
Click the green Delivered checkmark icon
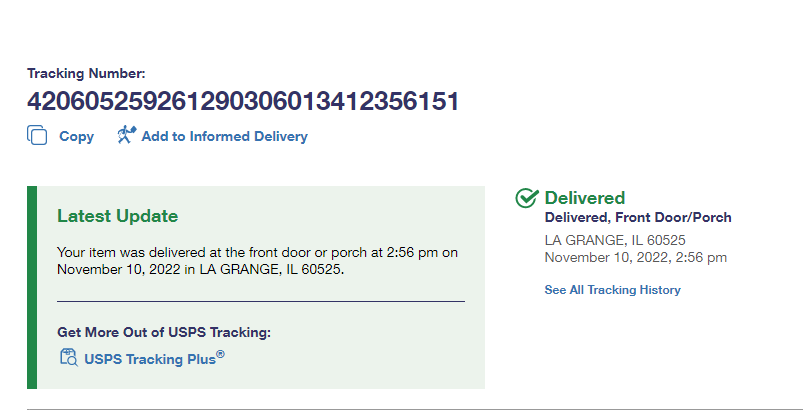click(x=527, y=198)
